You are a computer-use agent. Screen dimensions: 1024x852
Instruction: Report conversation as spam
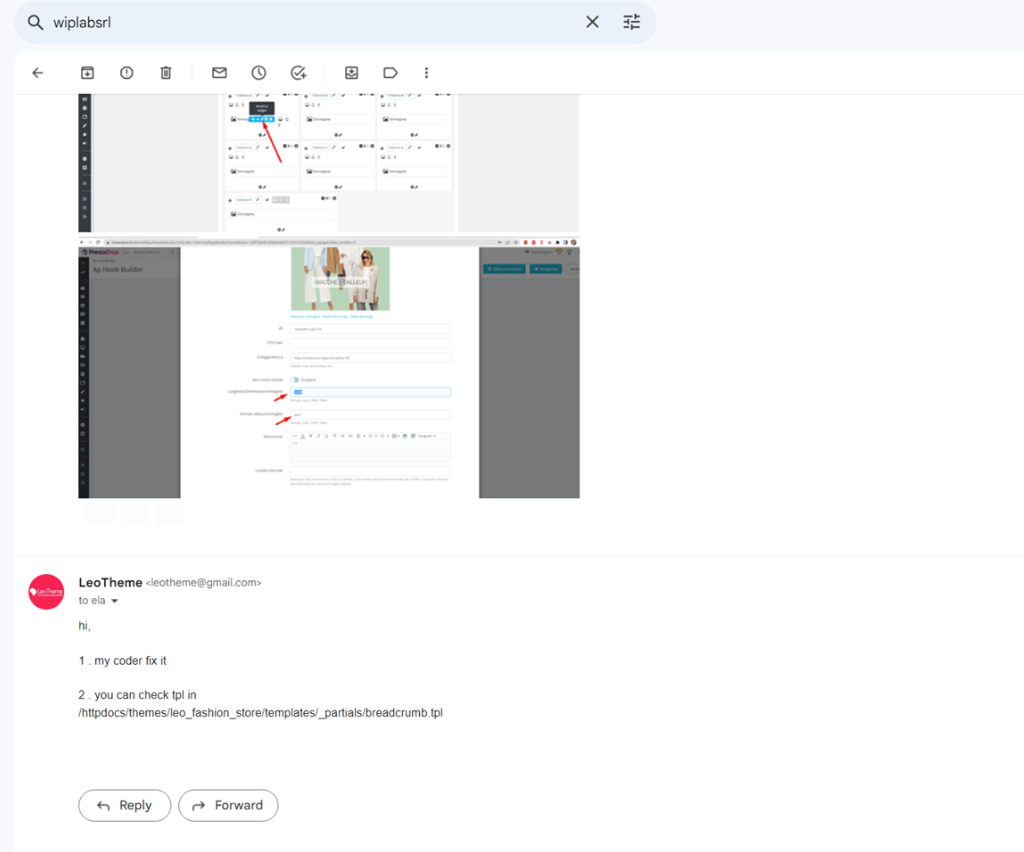(127, 72)
